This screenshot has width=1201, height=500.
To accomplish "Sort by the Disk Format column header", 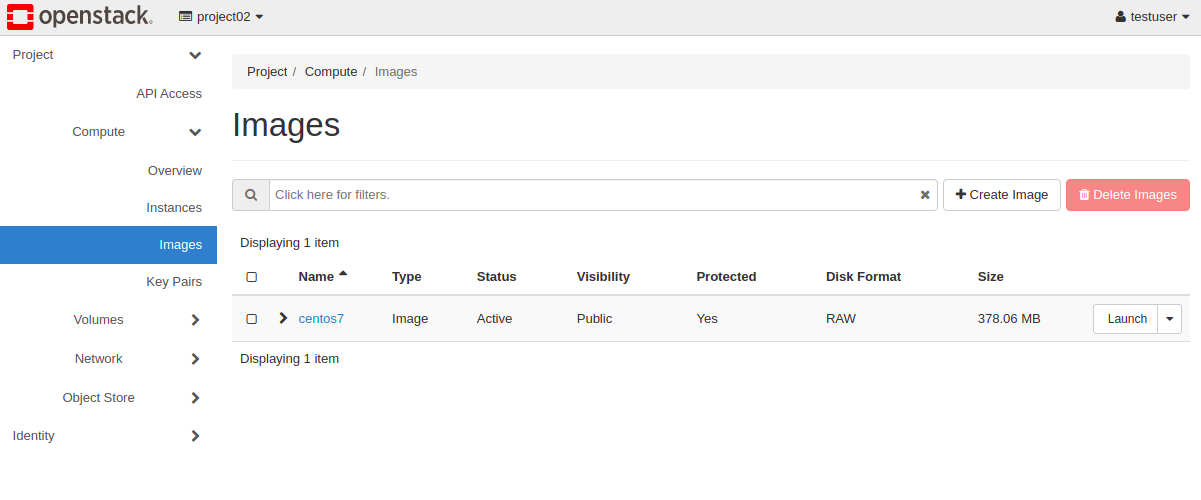I will (863, 277).
